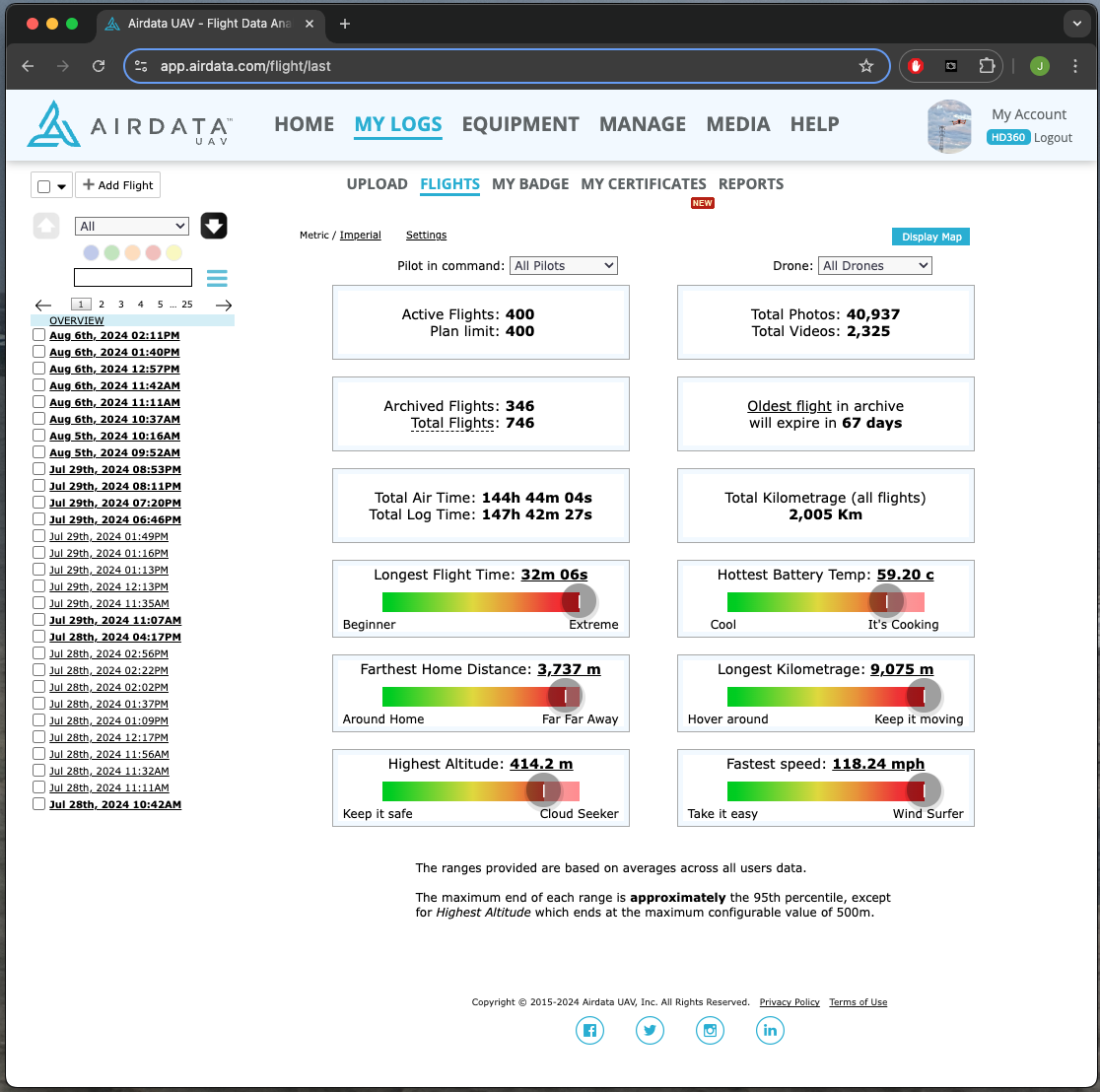This screenshot has height=1092, width=1100.
Task: Click the Add Flight button
Action: [117, 185]
